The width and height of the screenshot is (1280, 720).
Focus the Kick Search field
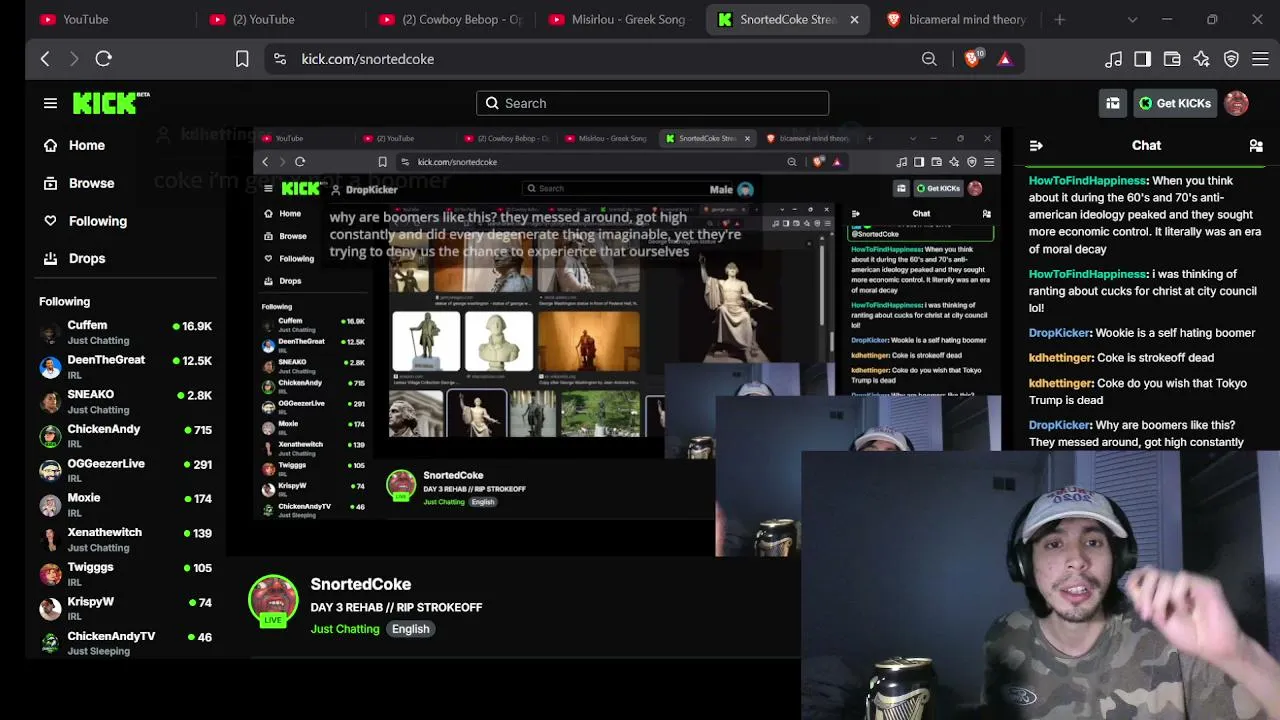click(652, 103)
